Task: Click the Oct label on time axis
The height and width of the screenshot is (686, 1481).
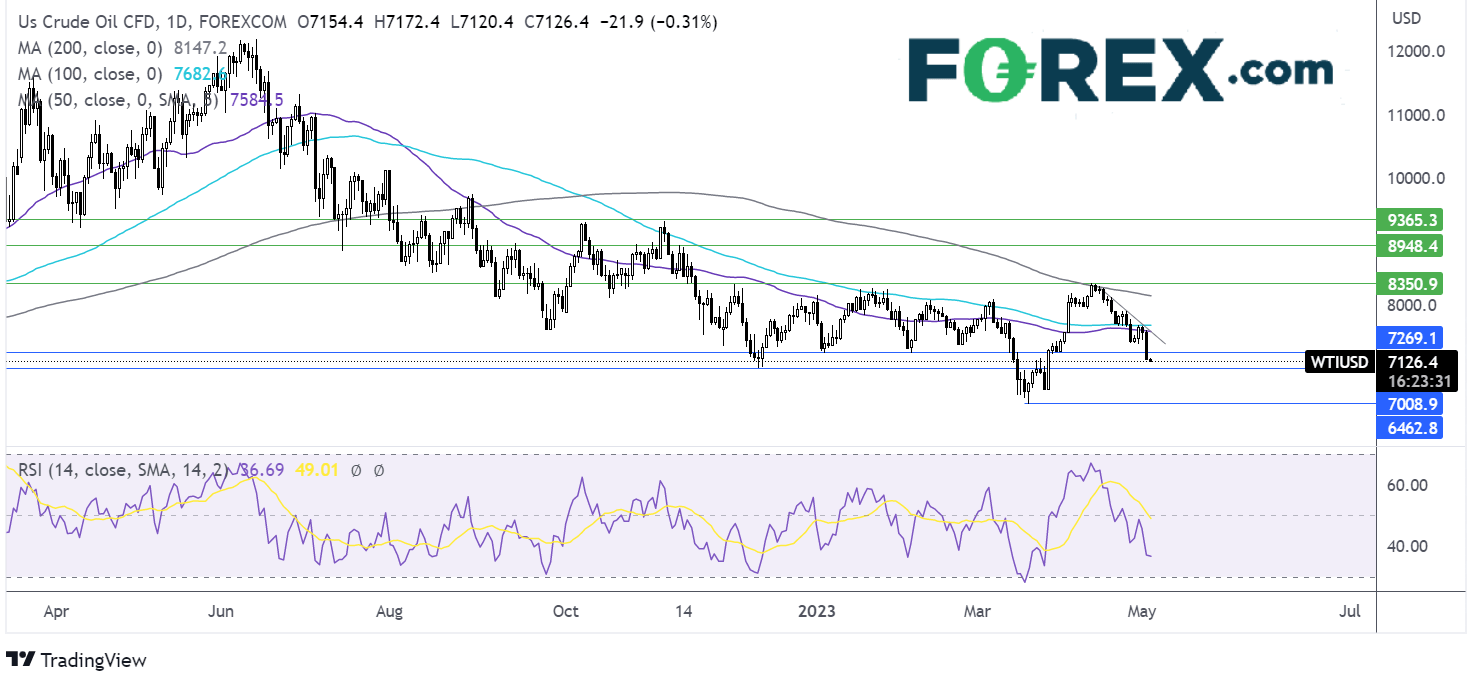Action: click(x=565, y=610)
